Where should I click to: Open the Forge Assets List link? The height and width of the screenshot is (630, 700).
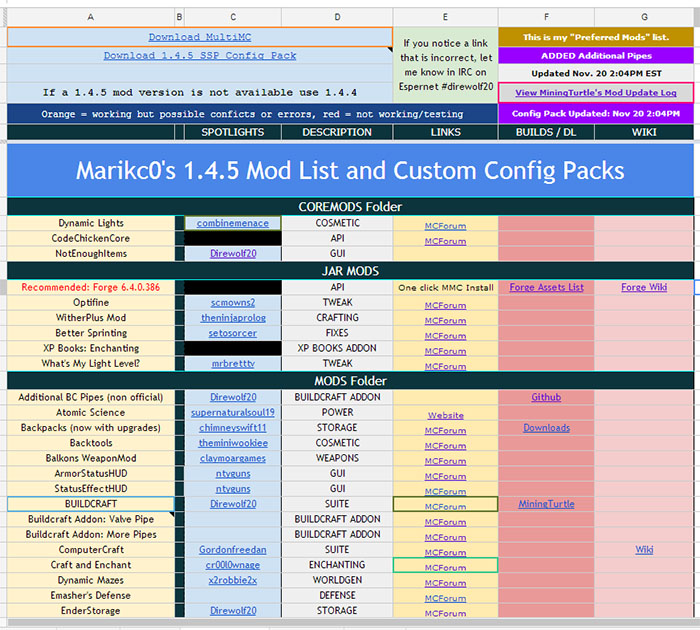click(546, 288)
